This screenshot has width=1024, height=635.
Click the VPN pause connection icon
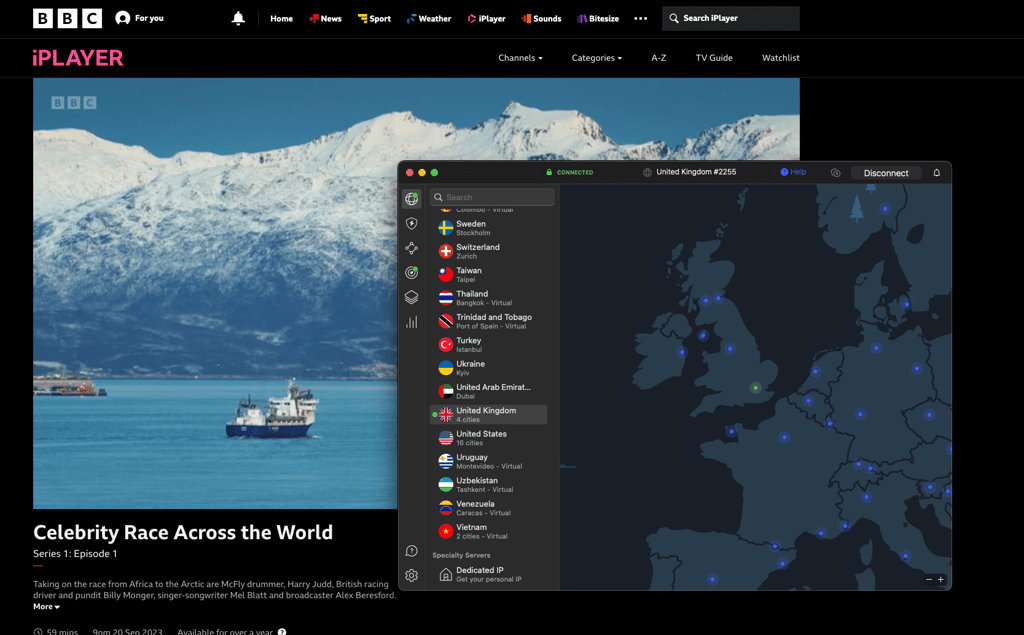[835, 172]
